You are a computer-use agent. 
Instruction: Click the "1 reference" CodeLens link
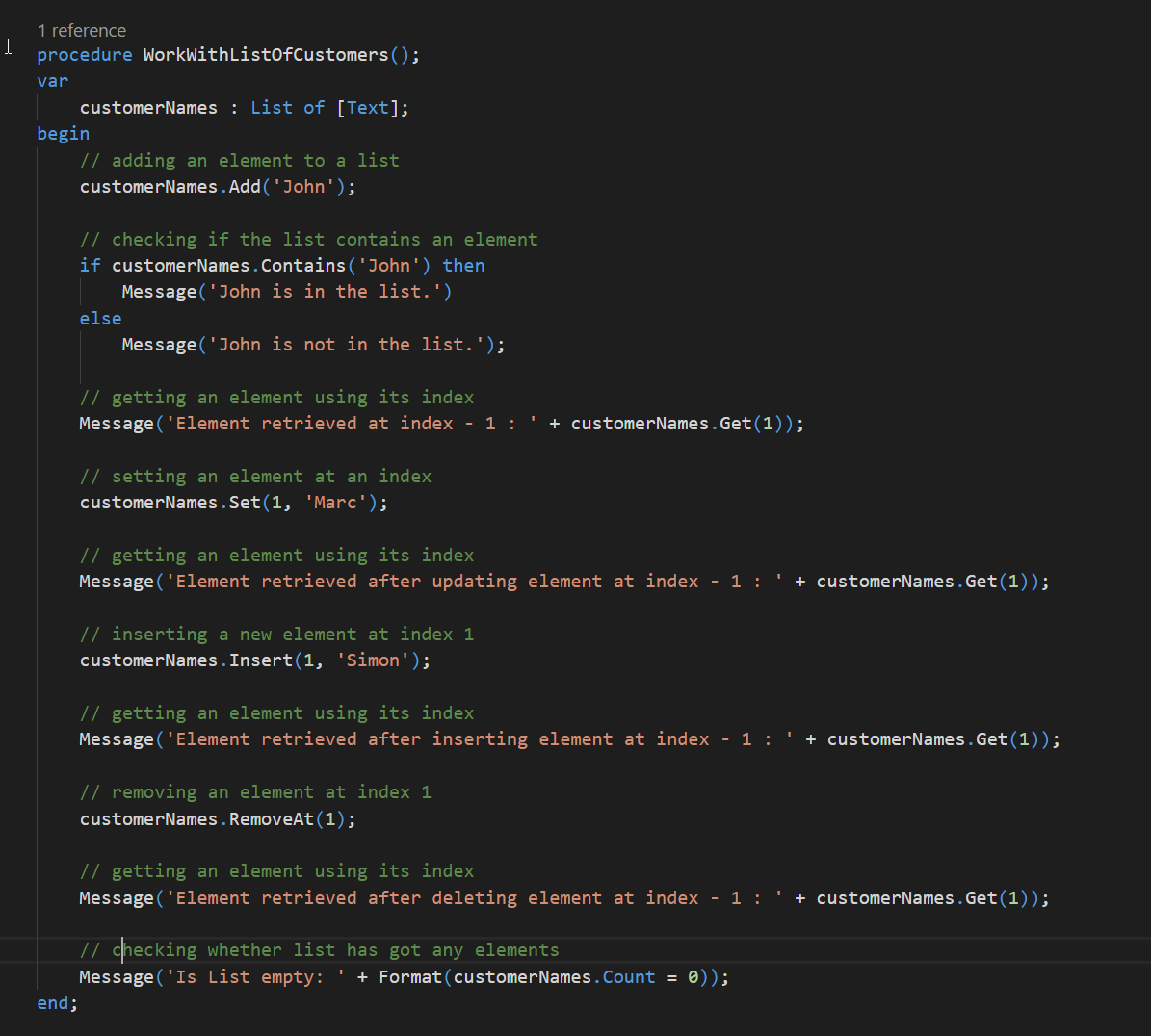pyautogui.click(x=82, y=31)
